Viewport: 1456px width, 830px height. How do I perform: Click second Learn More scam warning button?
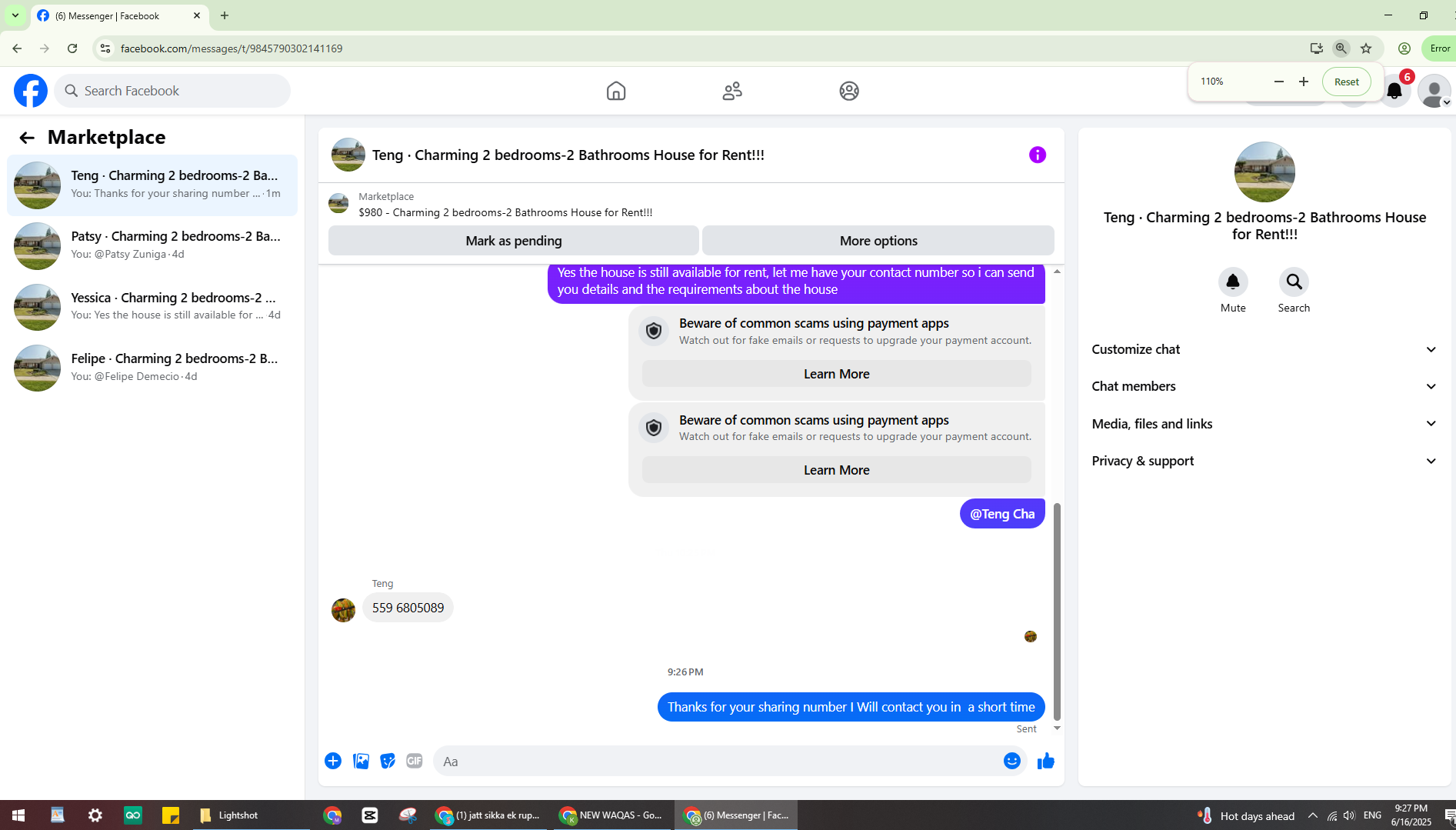(837, 470)
